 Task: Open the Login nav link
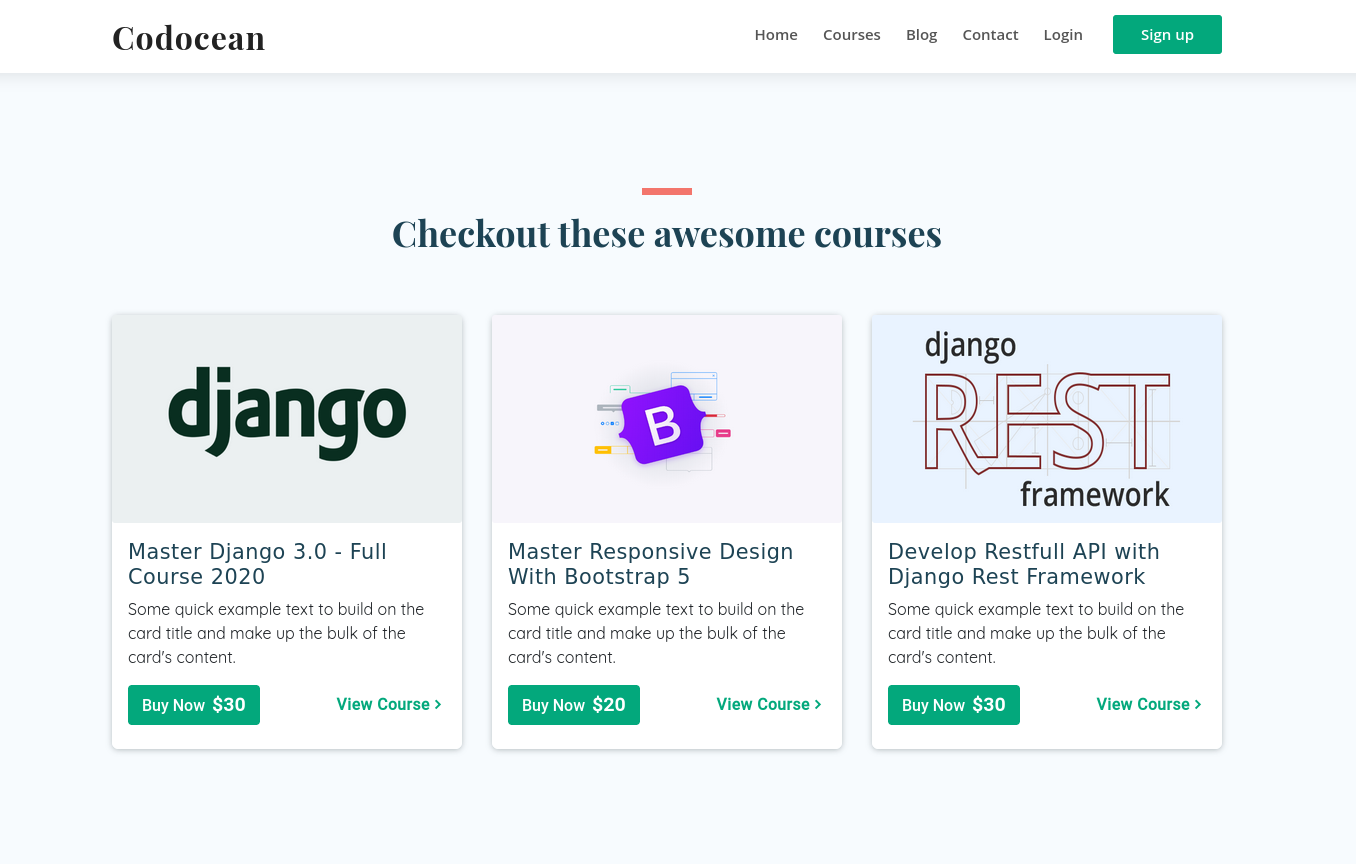[x=1063, y=35]
